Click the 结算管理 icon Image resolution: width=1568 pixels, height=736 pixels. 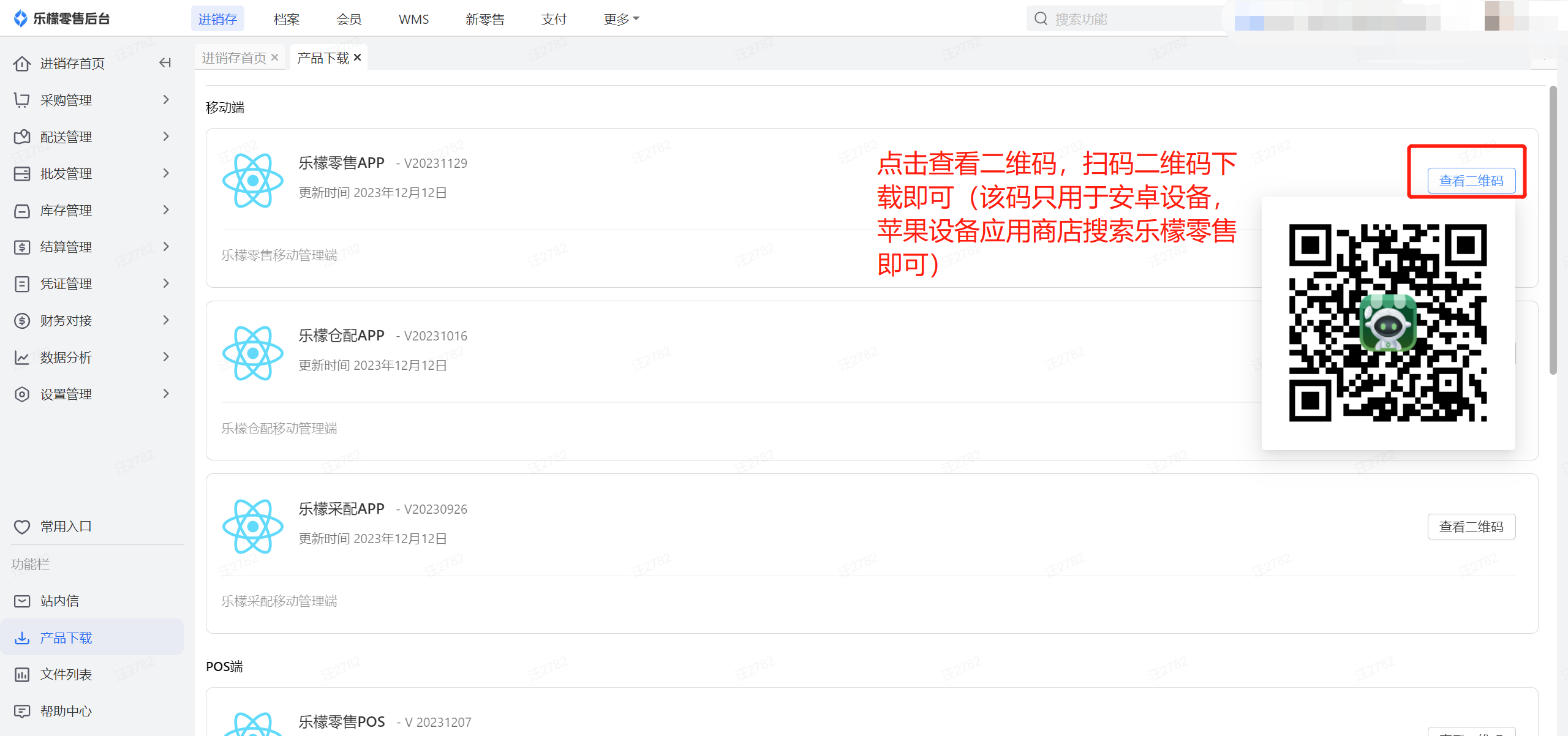[x=22, y=247]
